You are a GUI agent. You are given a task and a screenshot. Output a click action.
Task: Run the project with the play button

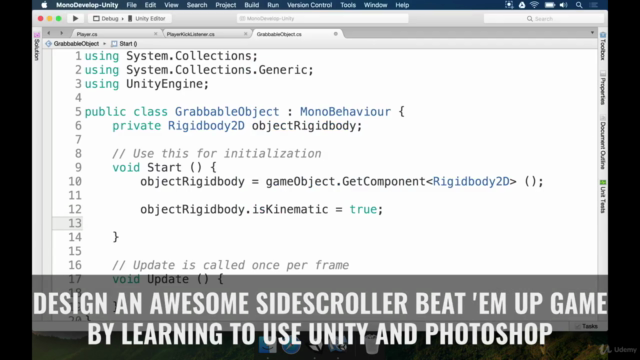tap(75, 18)
